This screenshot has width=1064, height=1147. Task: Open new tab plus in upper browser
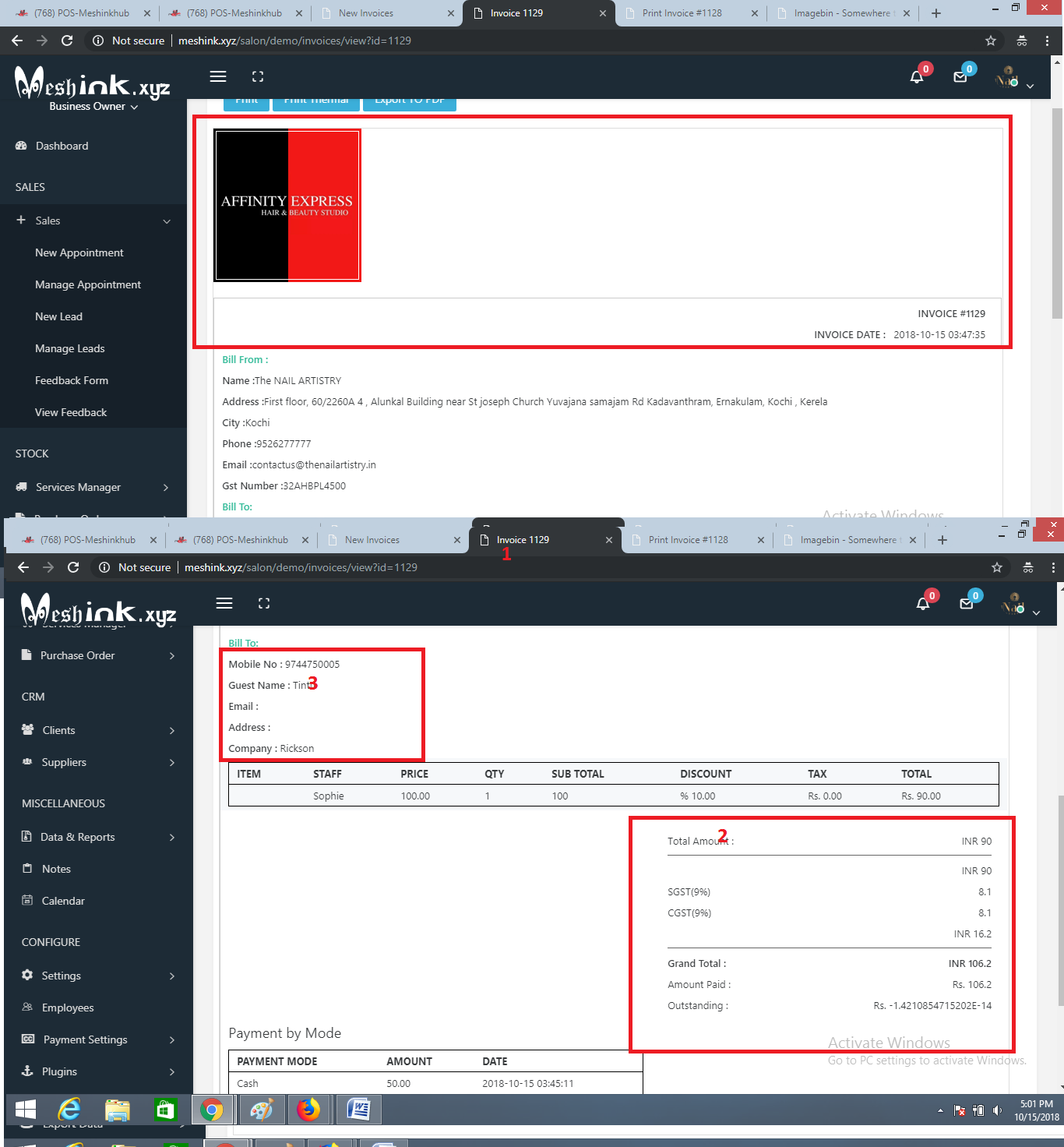click(x=936, y=13)
